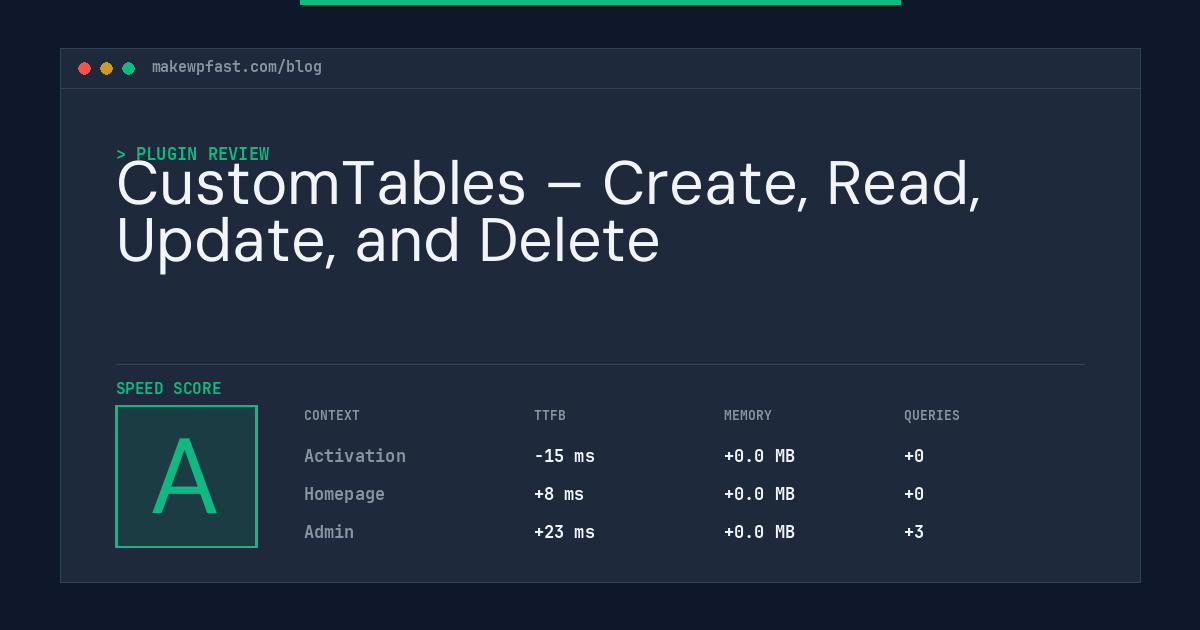Select the Activation row label
The width and height of the screenshot is (1200, 630).
[x=355, y=456]
